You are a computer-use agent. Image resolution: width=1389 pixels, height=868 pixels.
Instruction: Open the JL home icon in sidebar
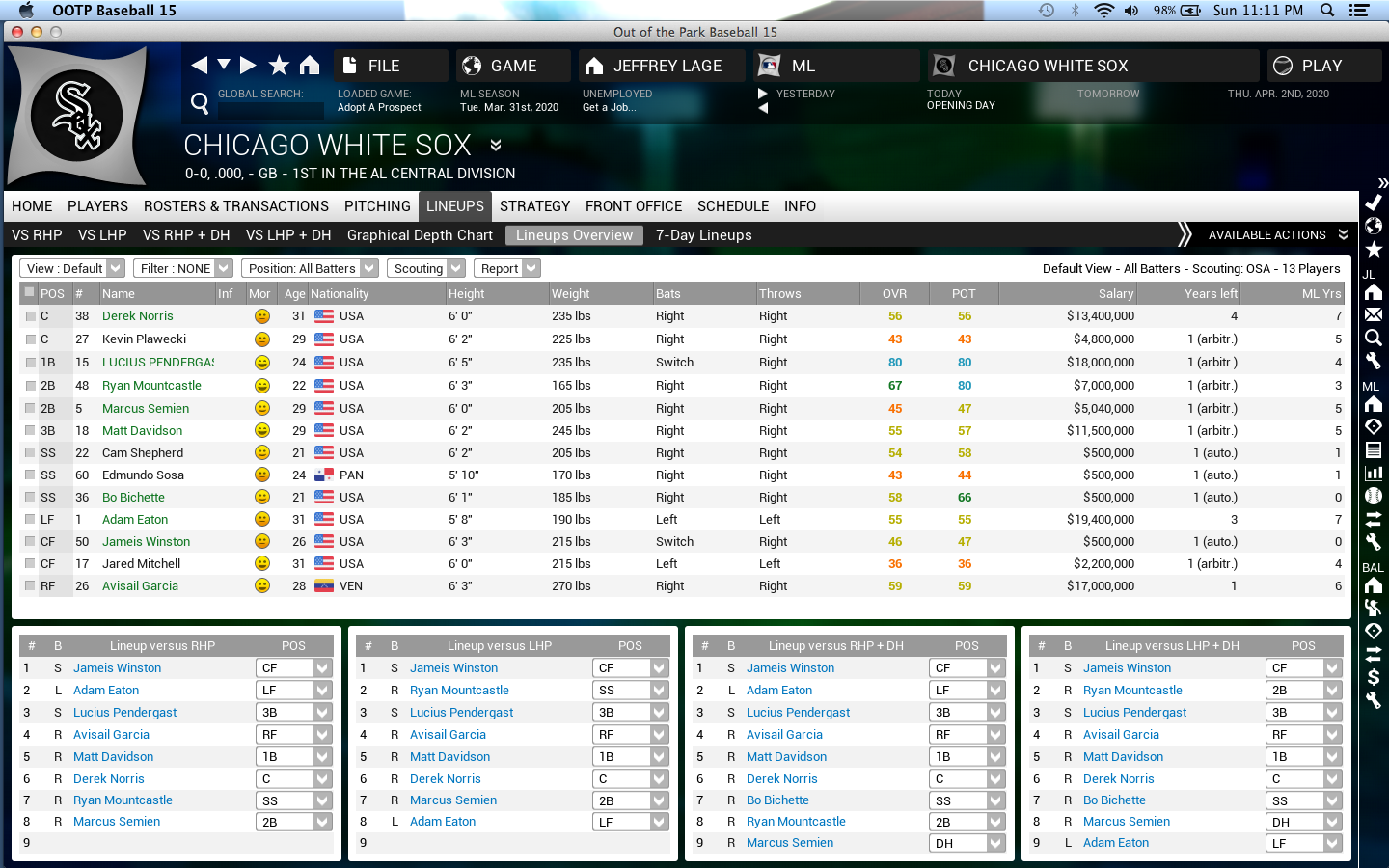tap(1374, 292)
